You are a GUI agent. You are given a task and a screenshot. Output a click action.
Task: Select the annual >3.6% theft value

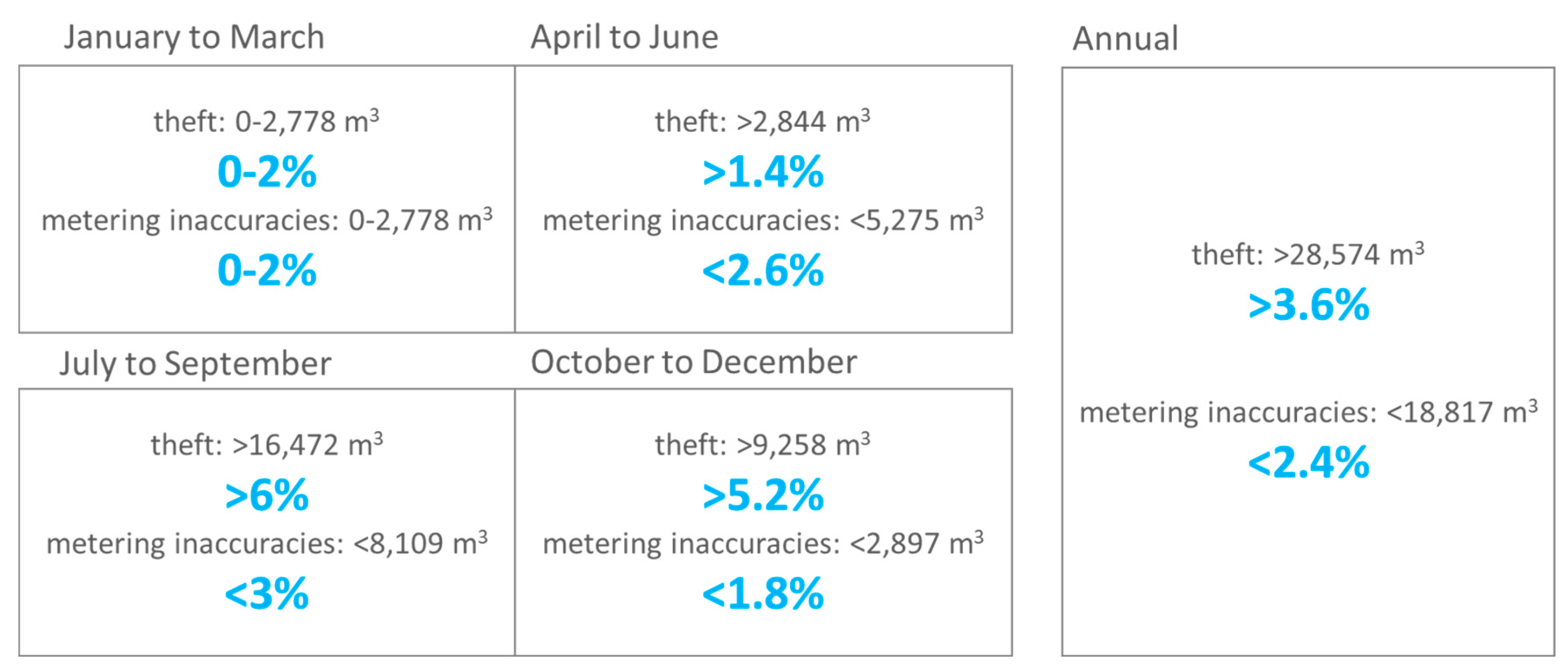click(x=1308, y=305)
